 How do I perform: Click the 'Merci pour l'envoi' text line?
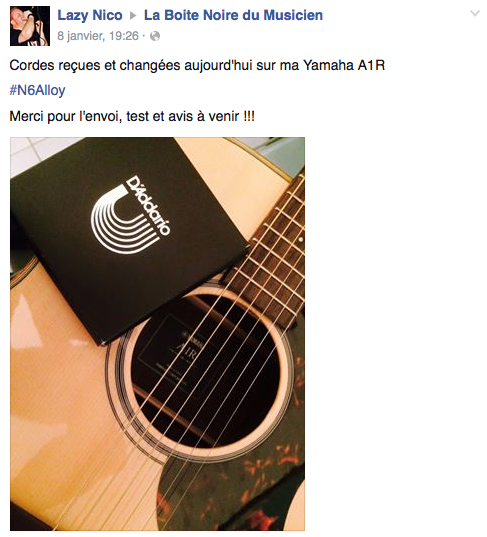(x=132, y=116)
